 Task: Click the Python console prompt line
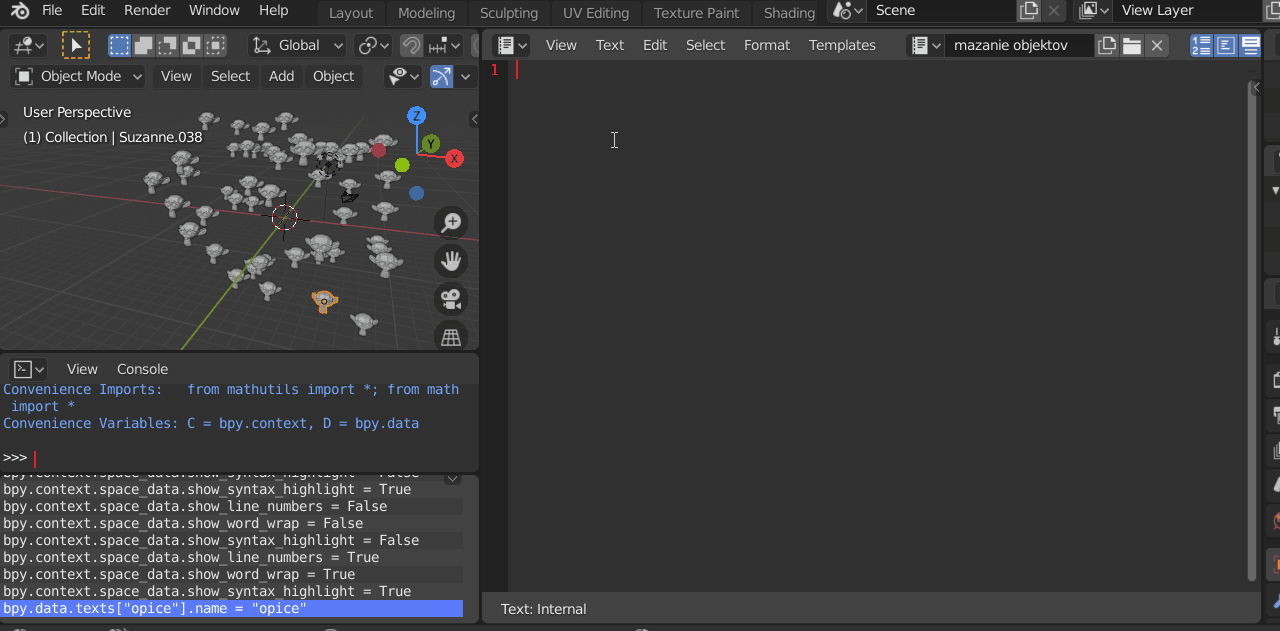238,458
